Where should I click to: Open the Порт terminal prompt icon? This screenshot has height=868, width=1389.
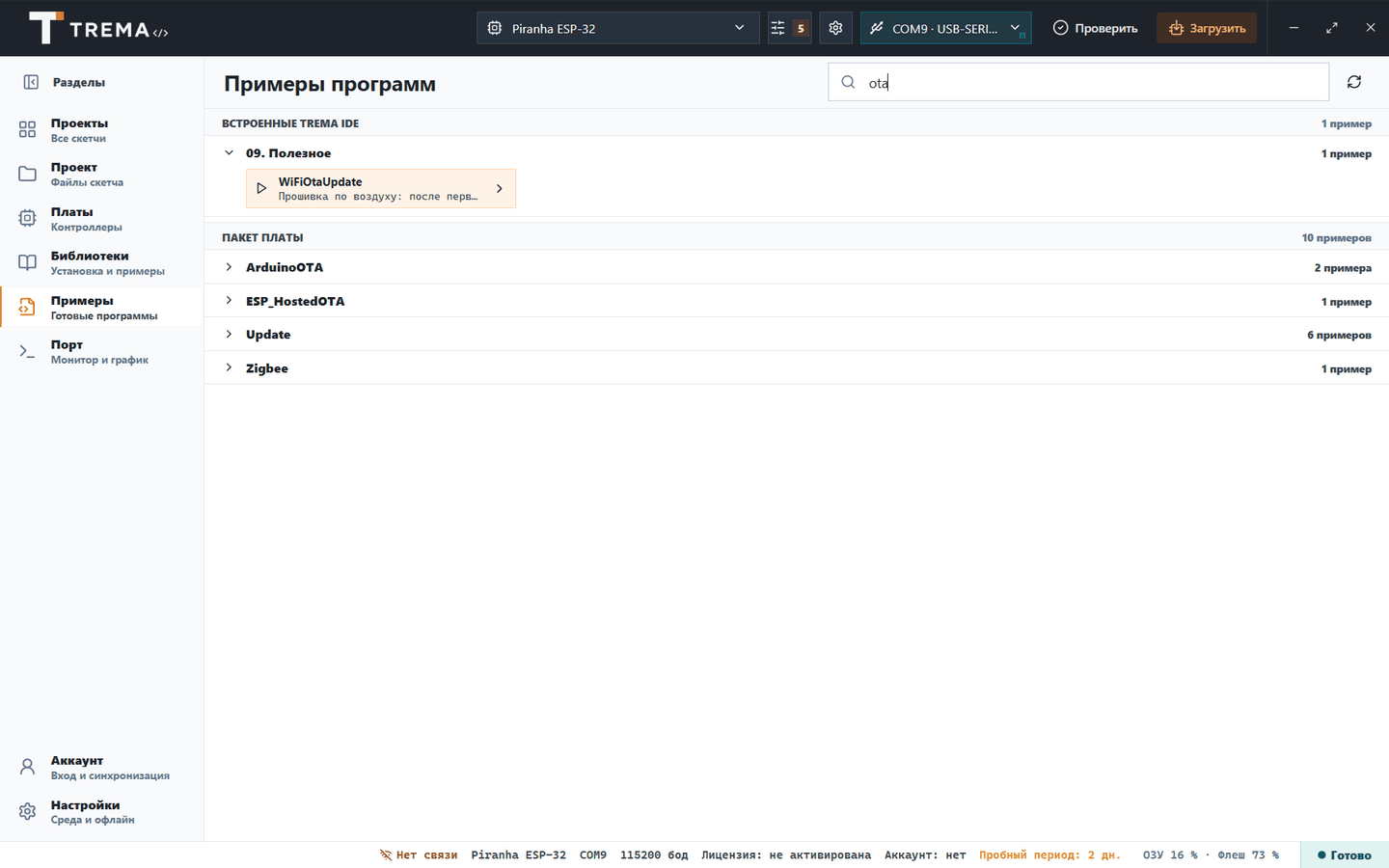pyautogui.click(x=27, y=351)
